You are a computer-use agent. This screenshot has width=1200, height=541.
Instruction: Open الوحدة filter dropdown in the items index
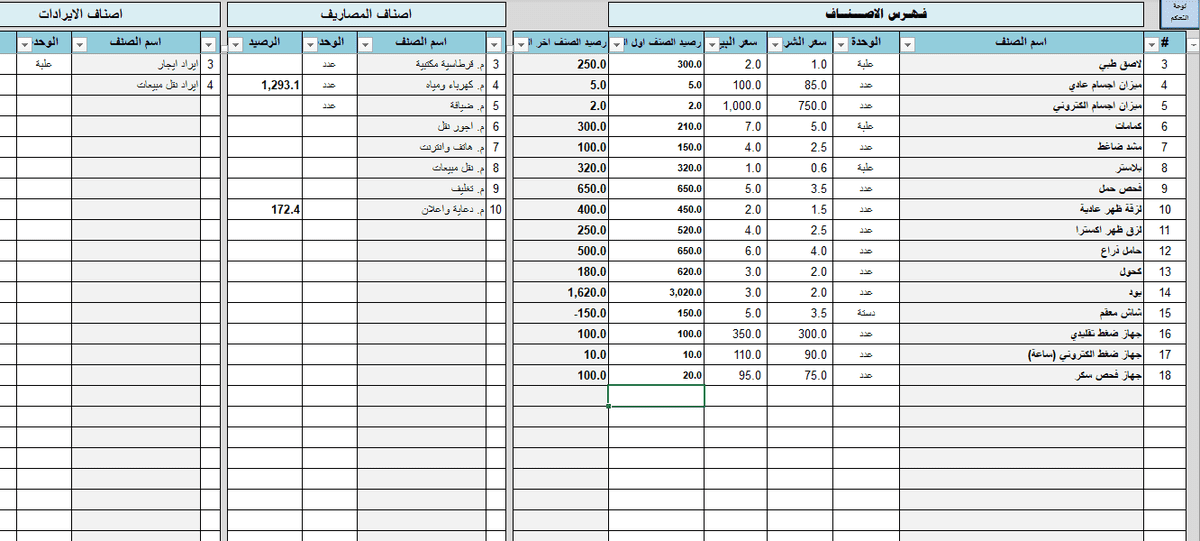(838, 43)
